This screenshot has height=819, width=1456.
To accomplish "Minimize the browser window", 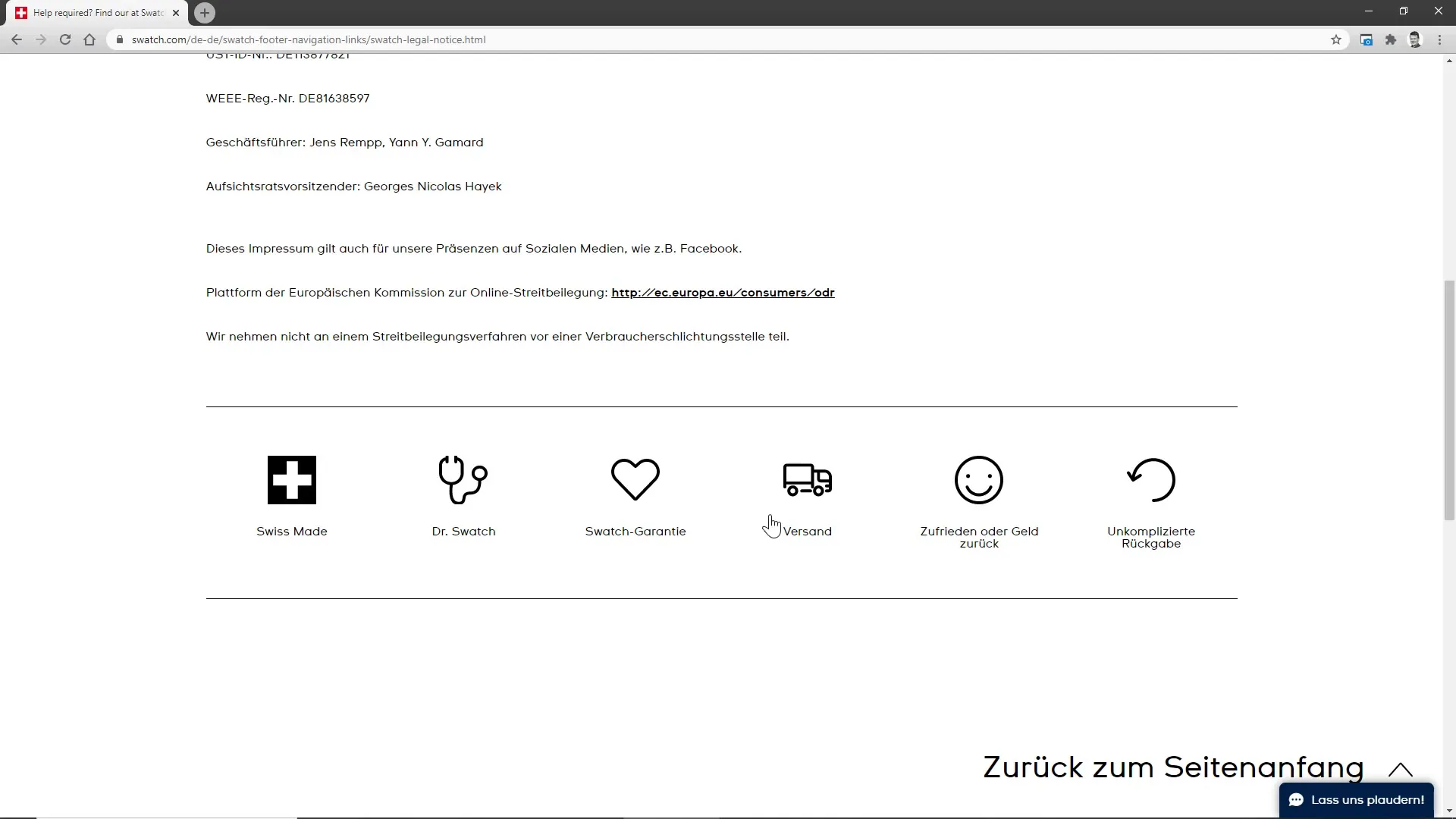I will pos(1369,11).
